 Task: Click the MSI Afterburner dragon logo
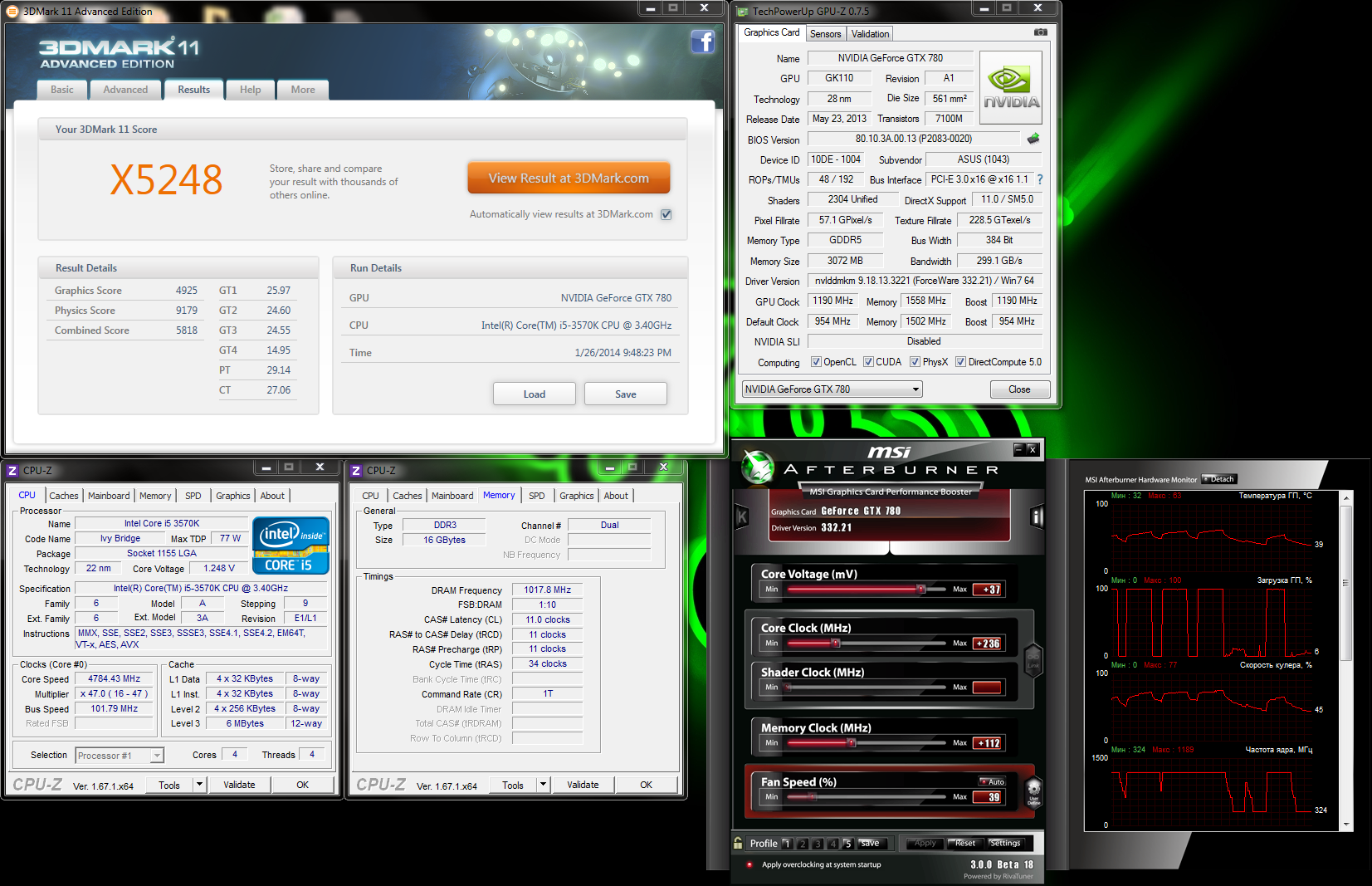click(x=757, y=467)
